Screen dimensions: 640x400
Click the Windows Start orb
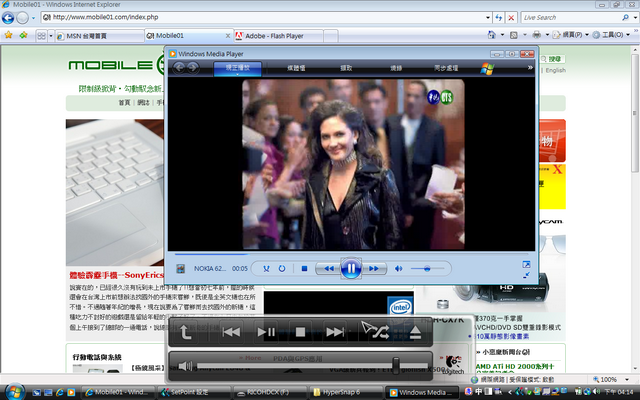14,392
